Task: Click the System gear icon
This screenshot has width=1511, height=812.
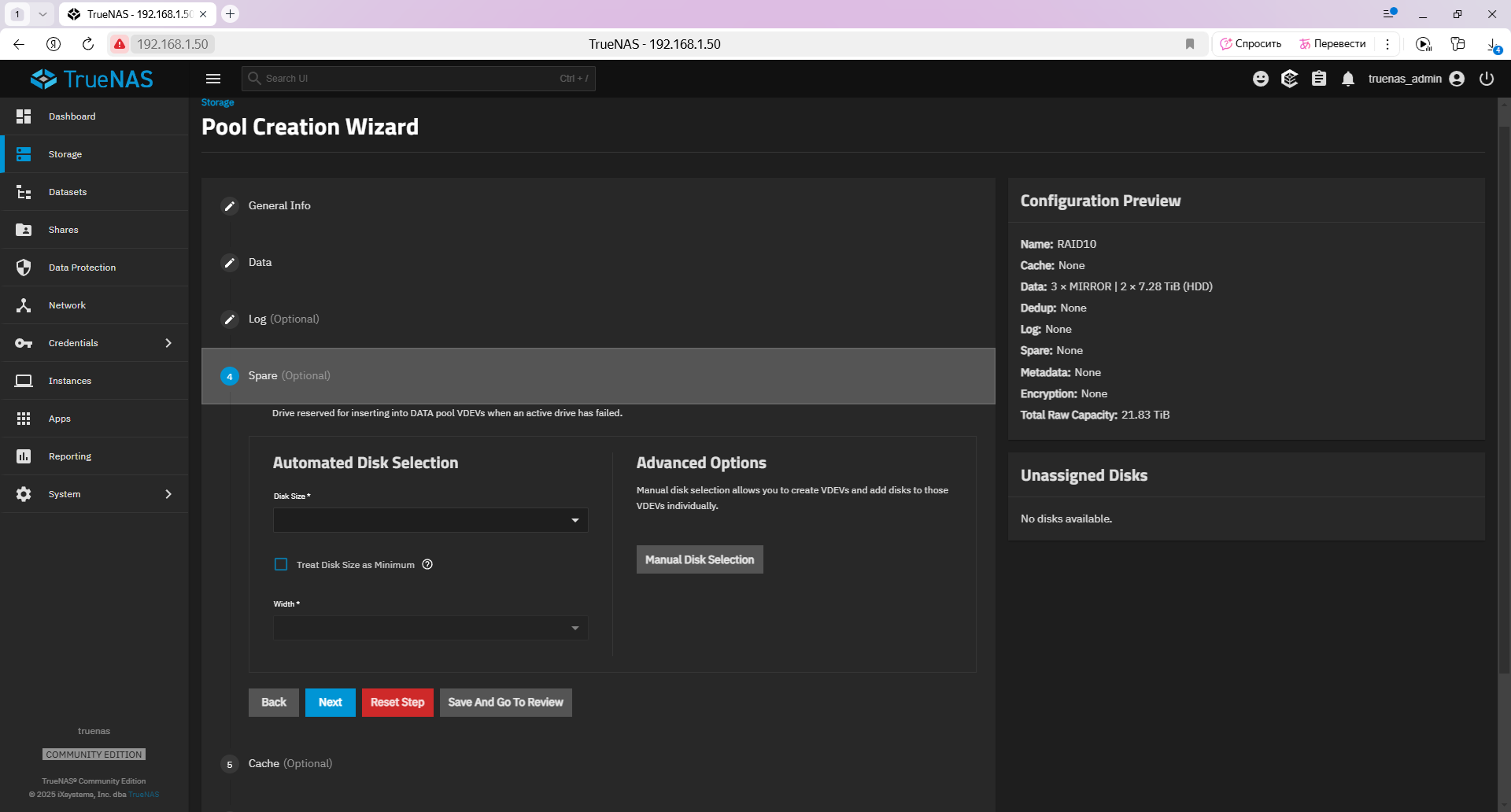Action: [x=24, y=494]
